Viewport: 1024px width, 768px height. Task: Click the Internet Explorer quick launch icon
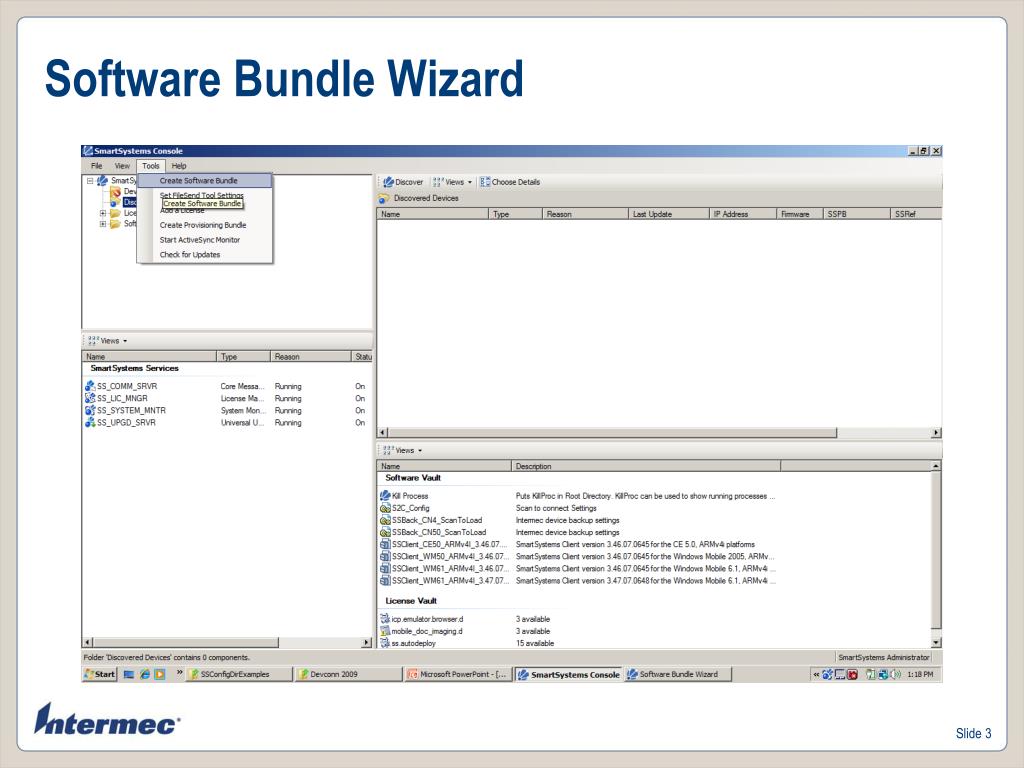pos(144,674)
